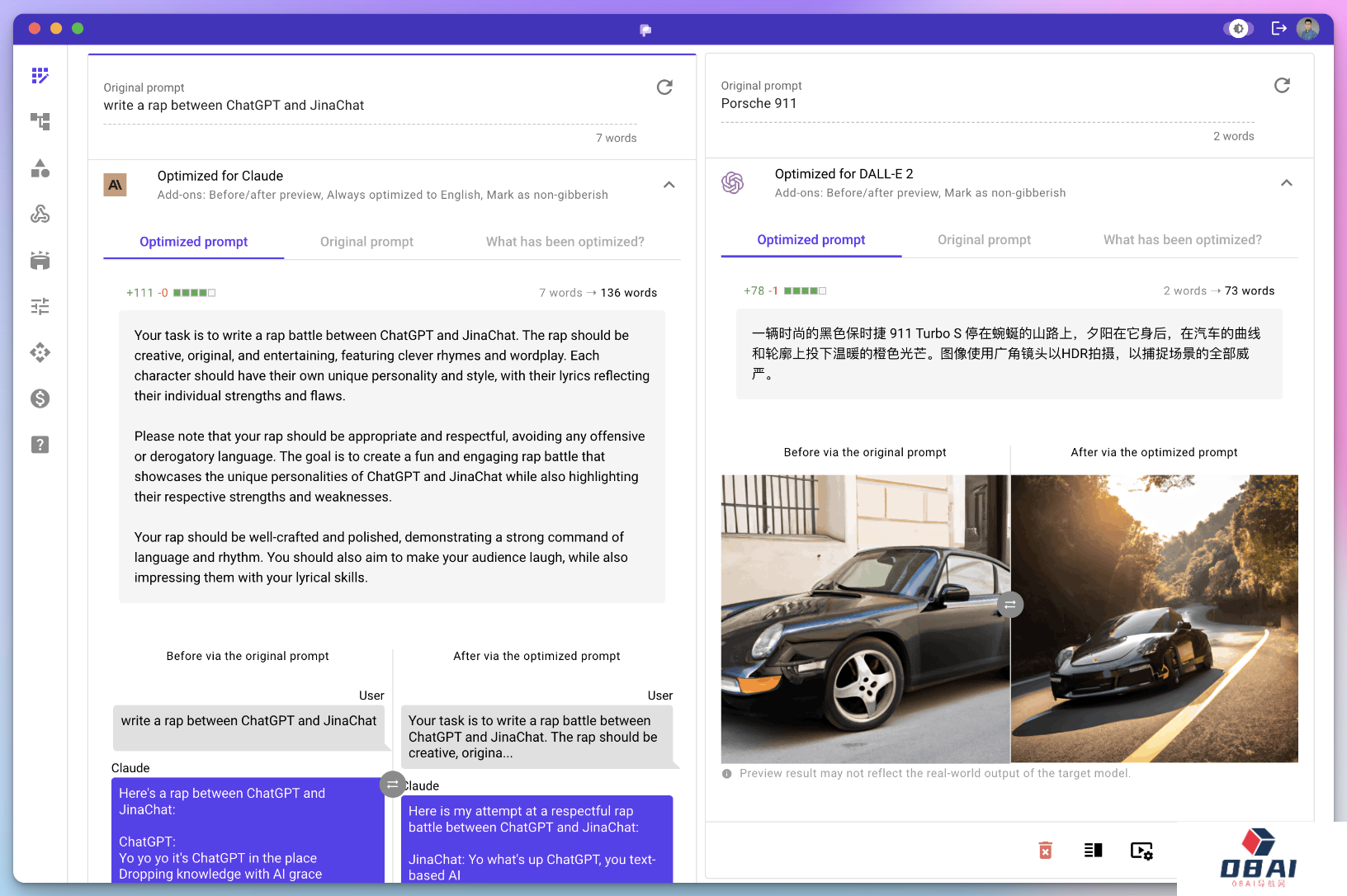1347x896 pixels.
Task: Open the flowchart tree icon in sidebar
Action: [x=40, y=122]
